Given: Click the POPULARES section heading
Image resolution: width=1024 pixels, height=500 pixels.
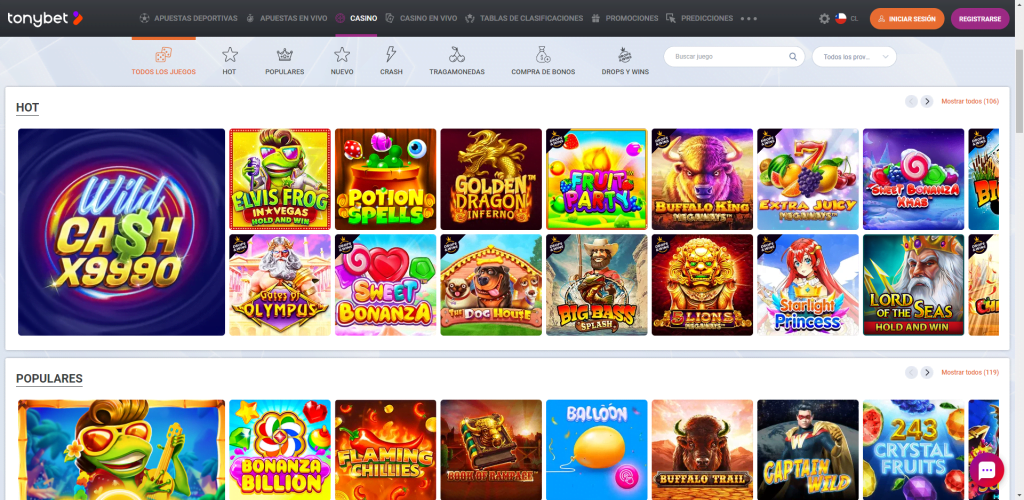Looking at the screenshot, I should (49, 379).
